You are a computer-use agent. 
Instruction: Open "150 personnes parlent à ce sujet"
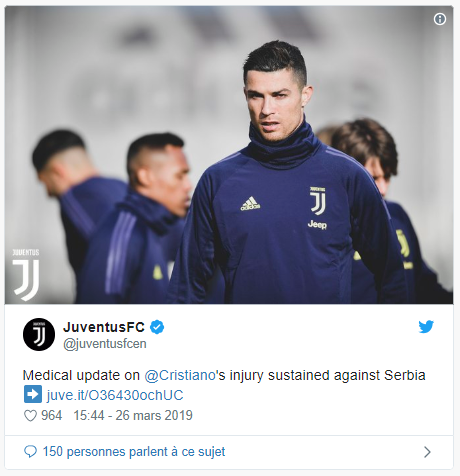[134, 452]
